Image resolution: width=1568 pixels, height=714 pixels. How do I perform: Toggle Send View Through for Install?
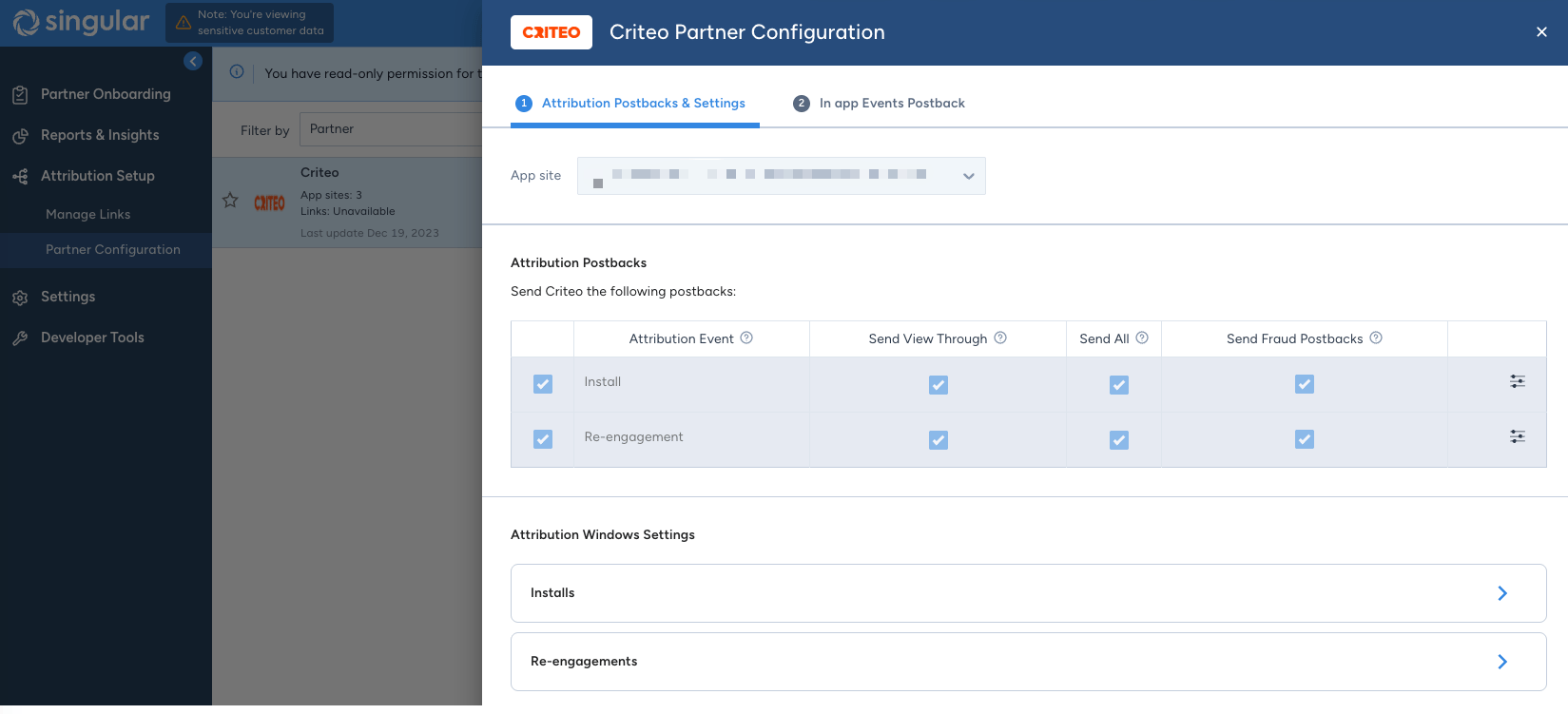pos(939,385)
